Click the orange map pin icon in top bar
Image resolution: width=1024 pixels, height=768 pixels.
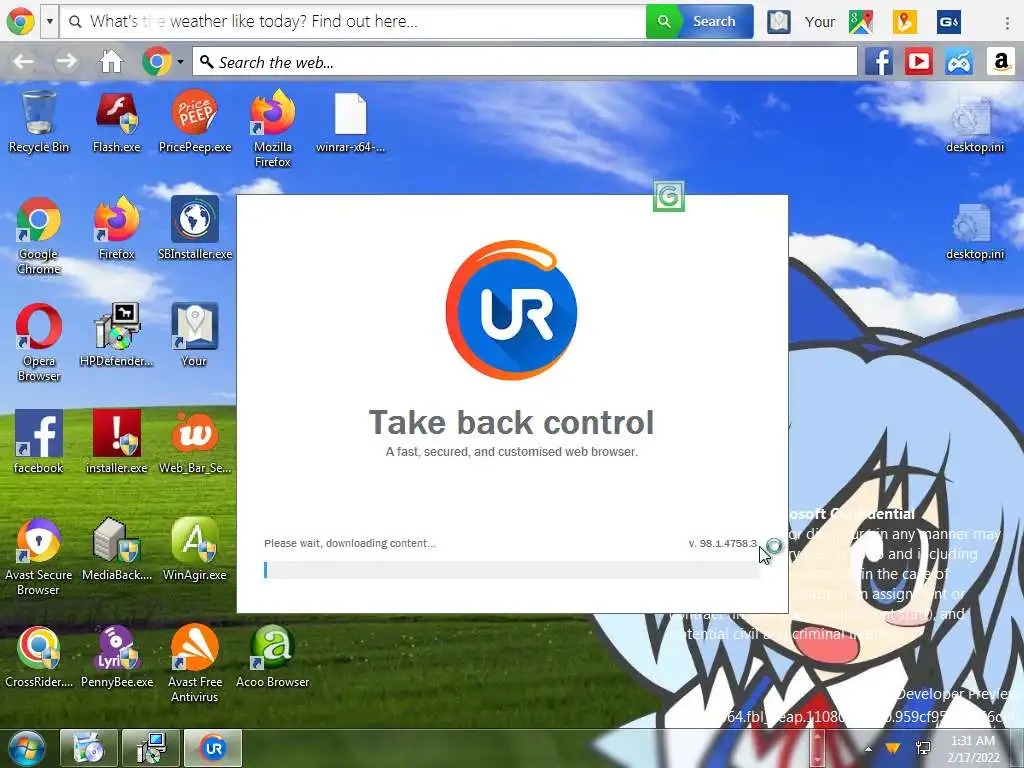904,22
